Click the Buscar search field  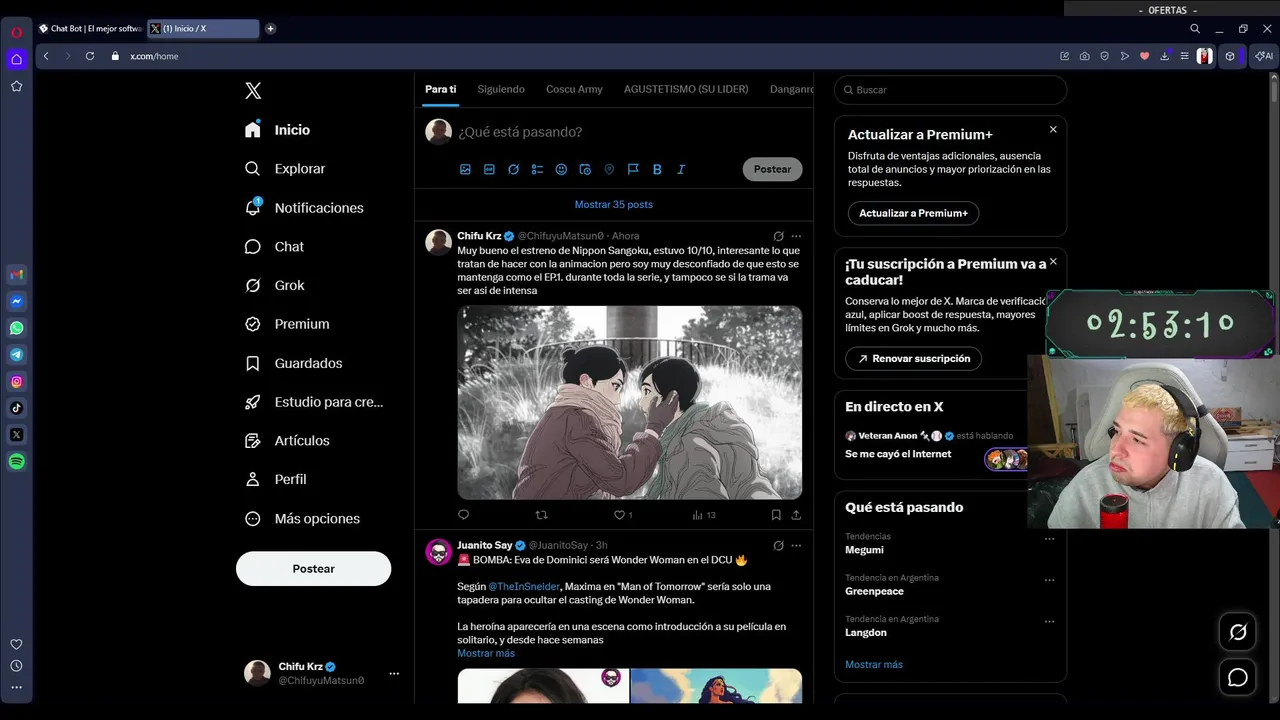point(950,90)
